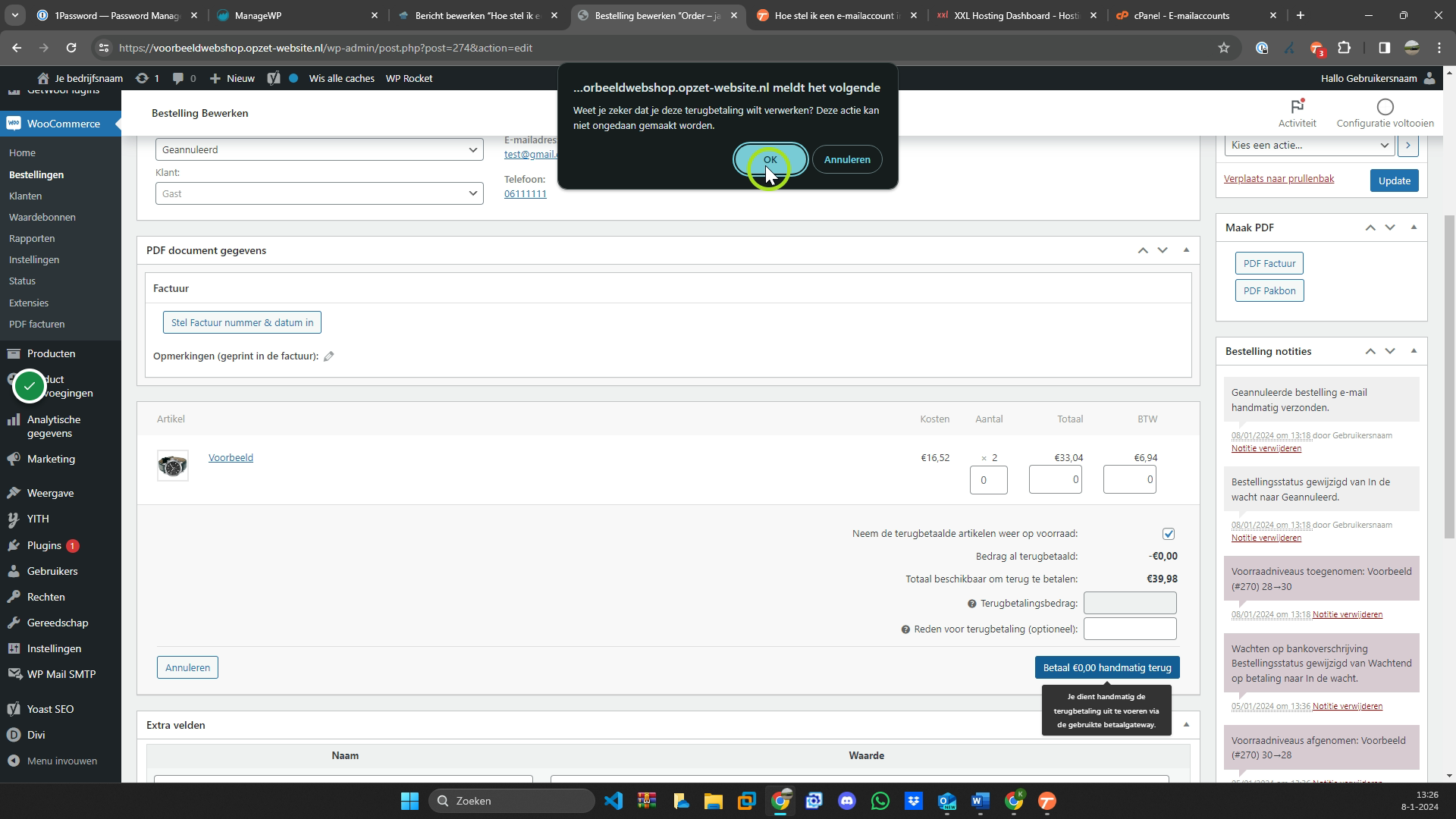Toggle restock refunded items checkbox
This screenshot has height=819, width=1456.
(x=1169, y=534)
